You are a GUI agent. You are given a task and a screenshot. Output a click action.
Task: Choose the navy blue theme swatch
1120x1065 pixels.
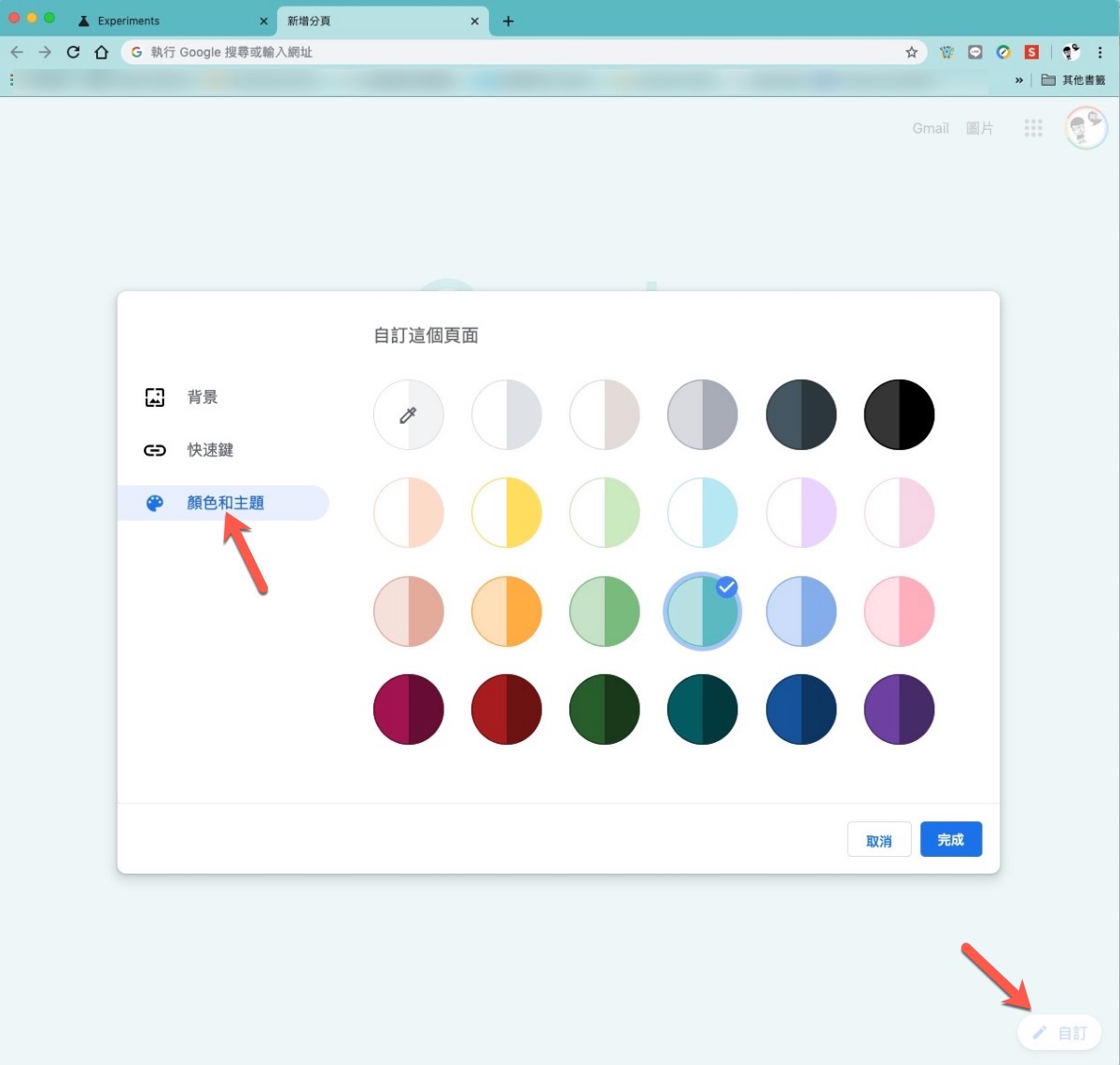coord(801,709)
